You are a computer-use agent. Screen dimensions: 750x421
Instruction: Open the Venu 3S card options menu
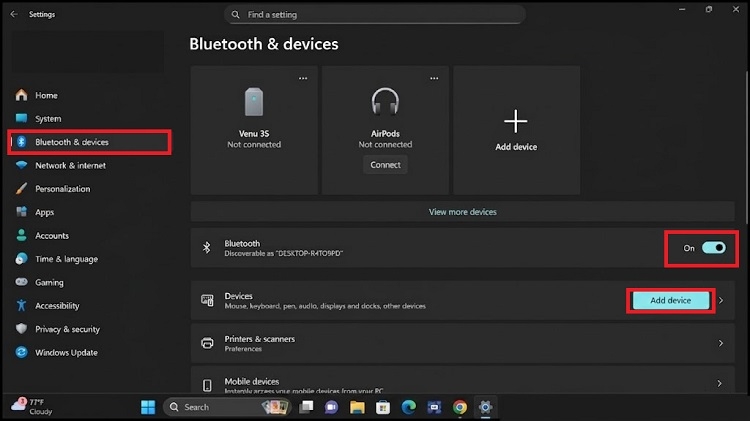coord(303,78)
